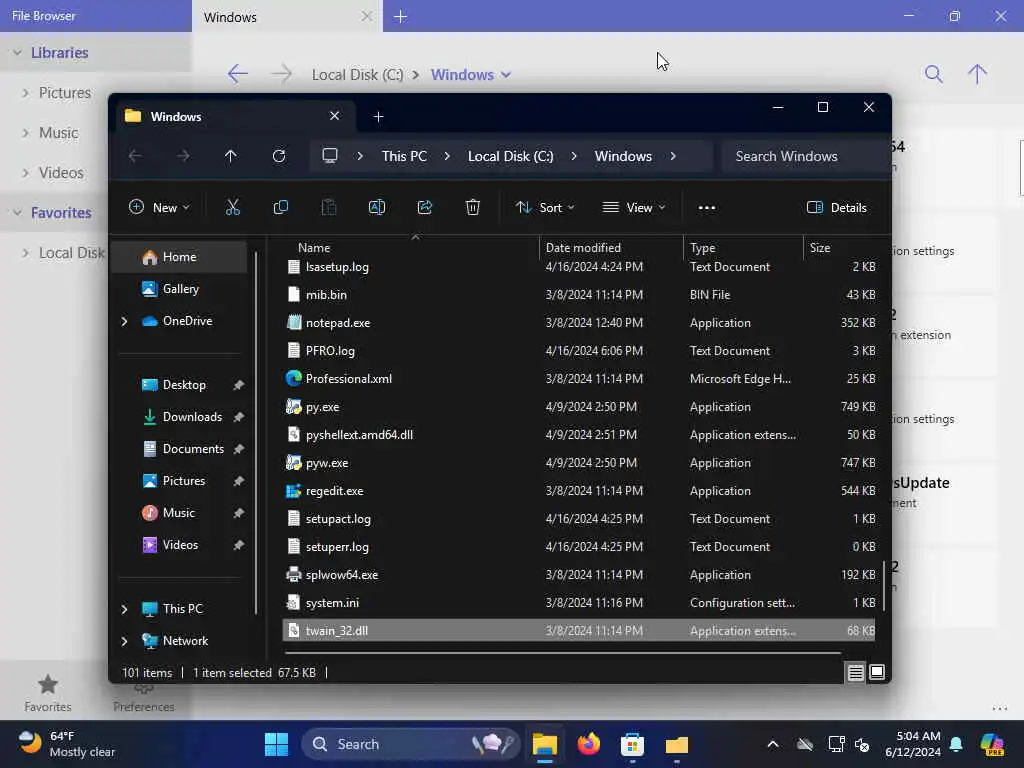Add a new tab in Explorer
Viewport: 1024px width, 768px height.
[x=378, y=117]
